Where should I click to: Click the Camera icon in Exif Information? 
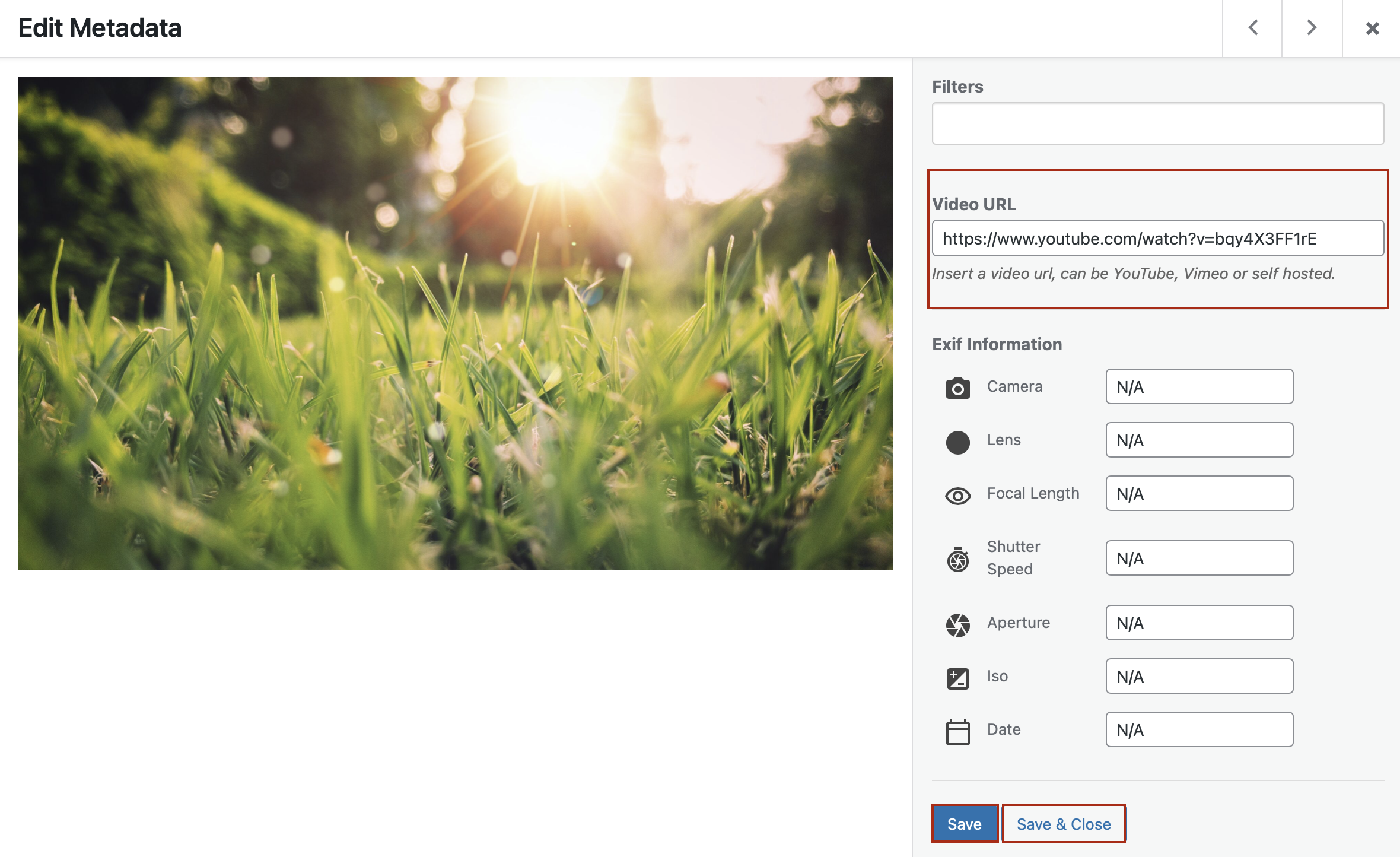pyautogui.click(x=958, y=386)
